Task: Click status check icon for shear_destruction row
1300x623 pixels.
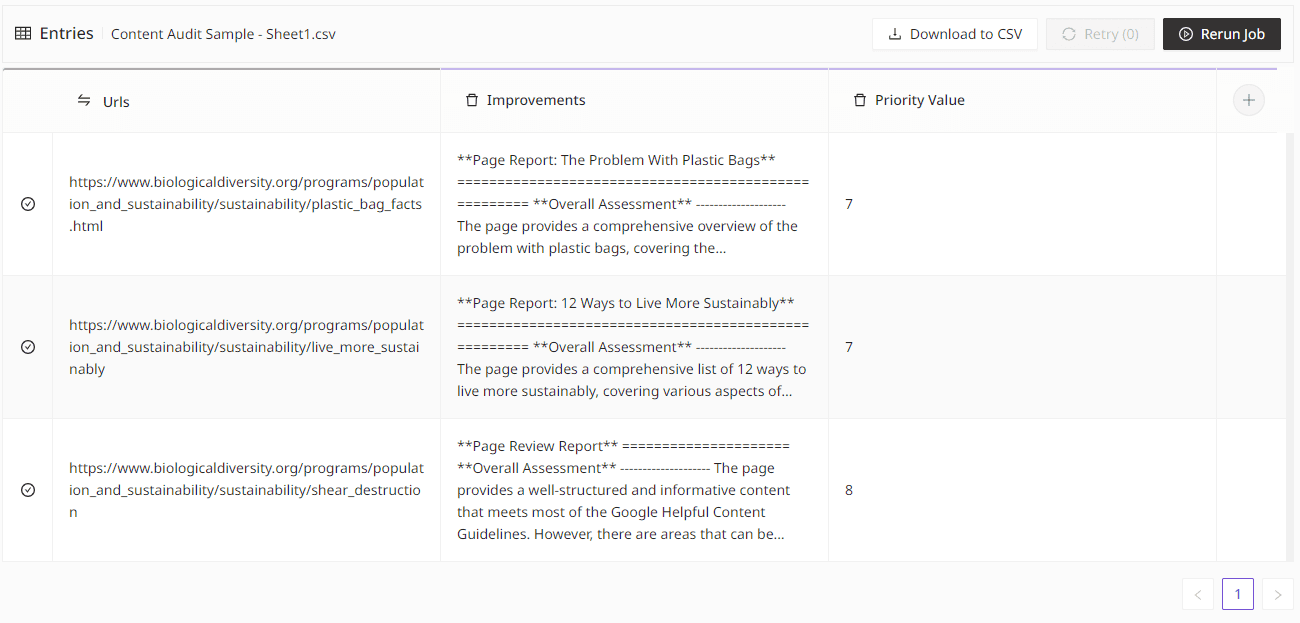Action: coord(28,490)
